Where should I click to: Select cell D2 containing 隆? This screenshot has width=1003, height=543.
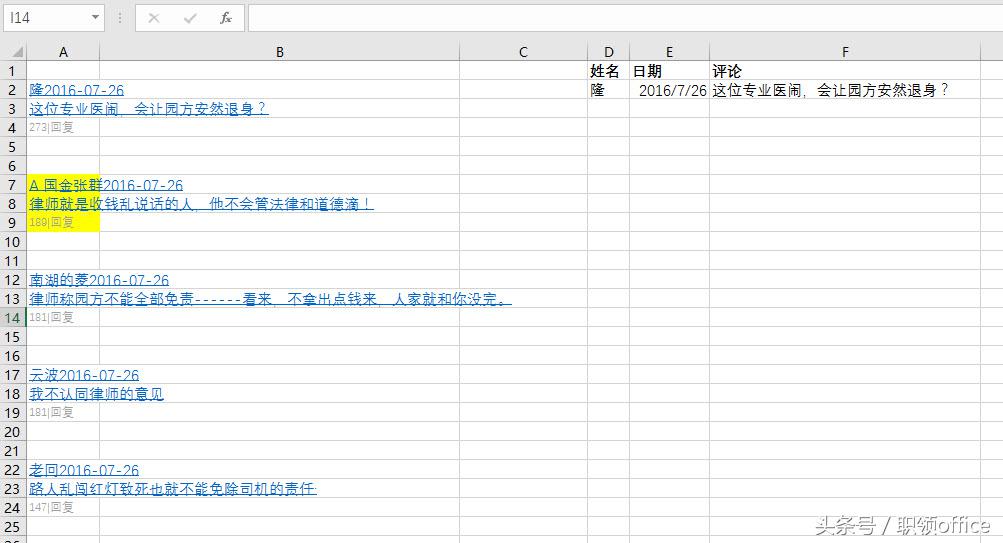click(608, 90)
